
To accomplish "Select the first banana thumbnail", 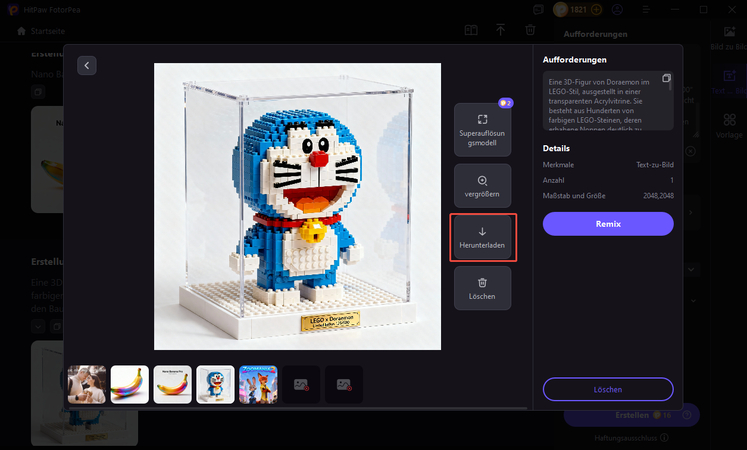I will point(130,385).
